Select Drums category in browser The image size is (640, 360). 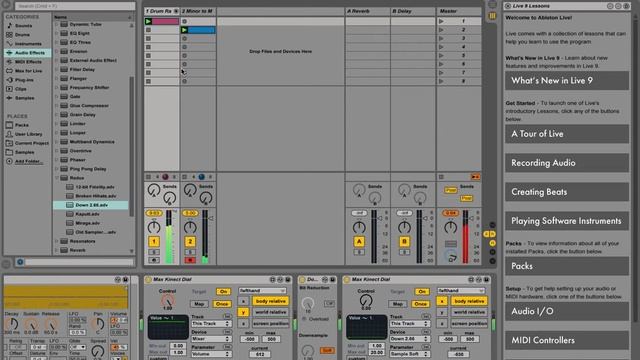click(22, 35)
